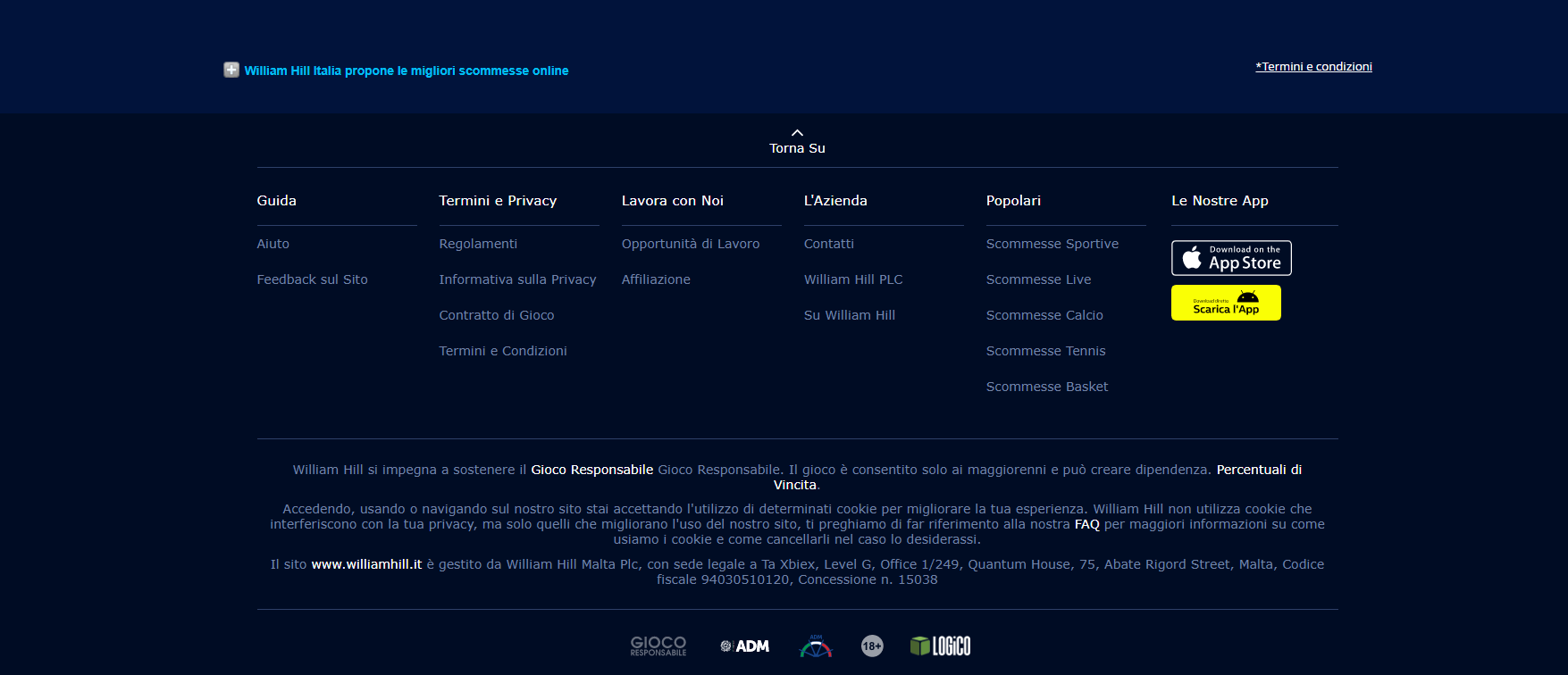This screenshot has height=675, width=1568.
Task: Open 'William Hill Italia propone le migliori scommesse online'
Action: 407,71
